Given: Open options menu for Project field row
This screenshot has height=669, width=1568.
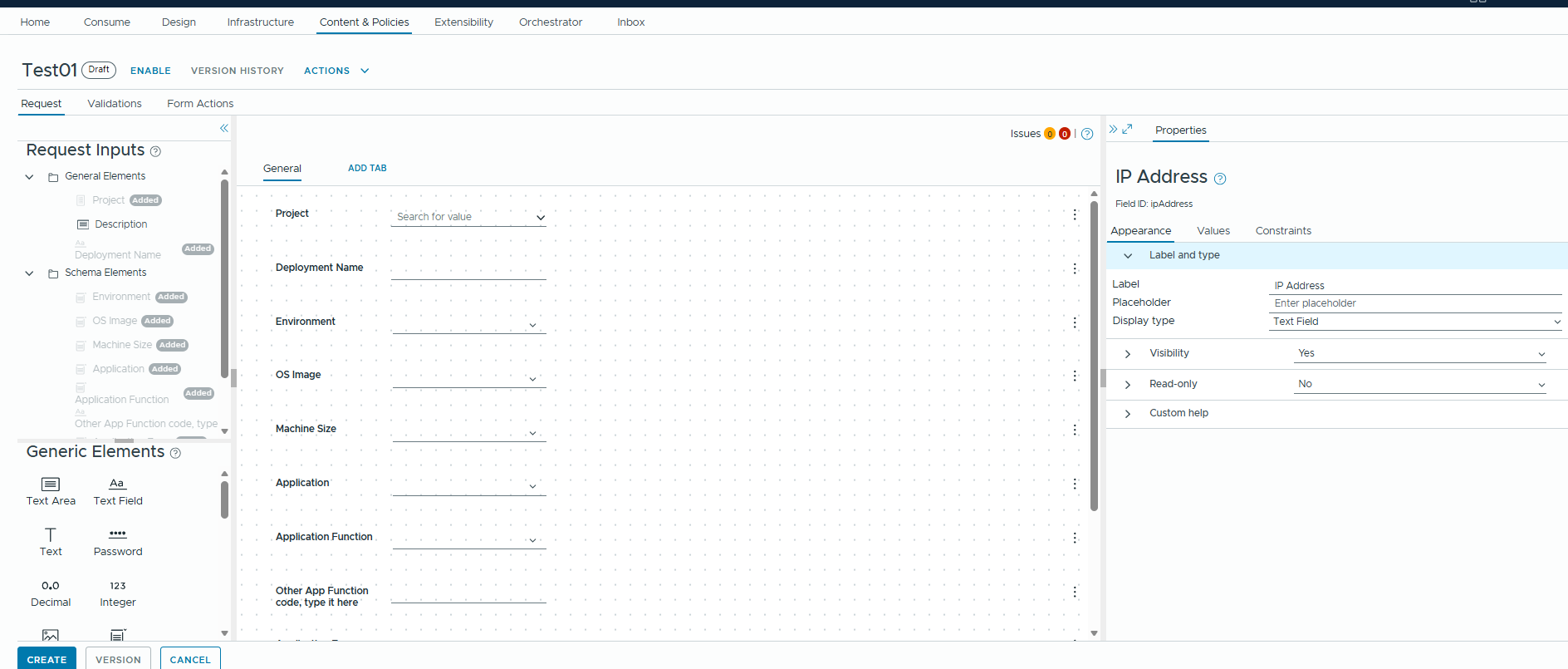Looking at the screenshot, I should tap(1074, 215).
